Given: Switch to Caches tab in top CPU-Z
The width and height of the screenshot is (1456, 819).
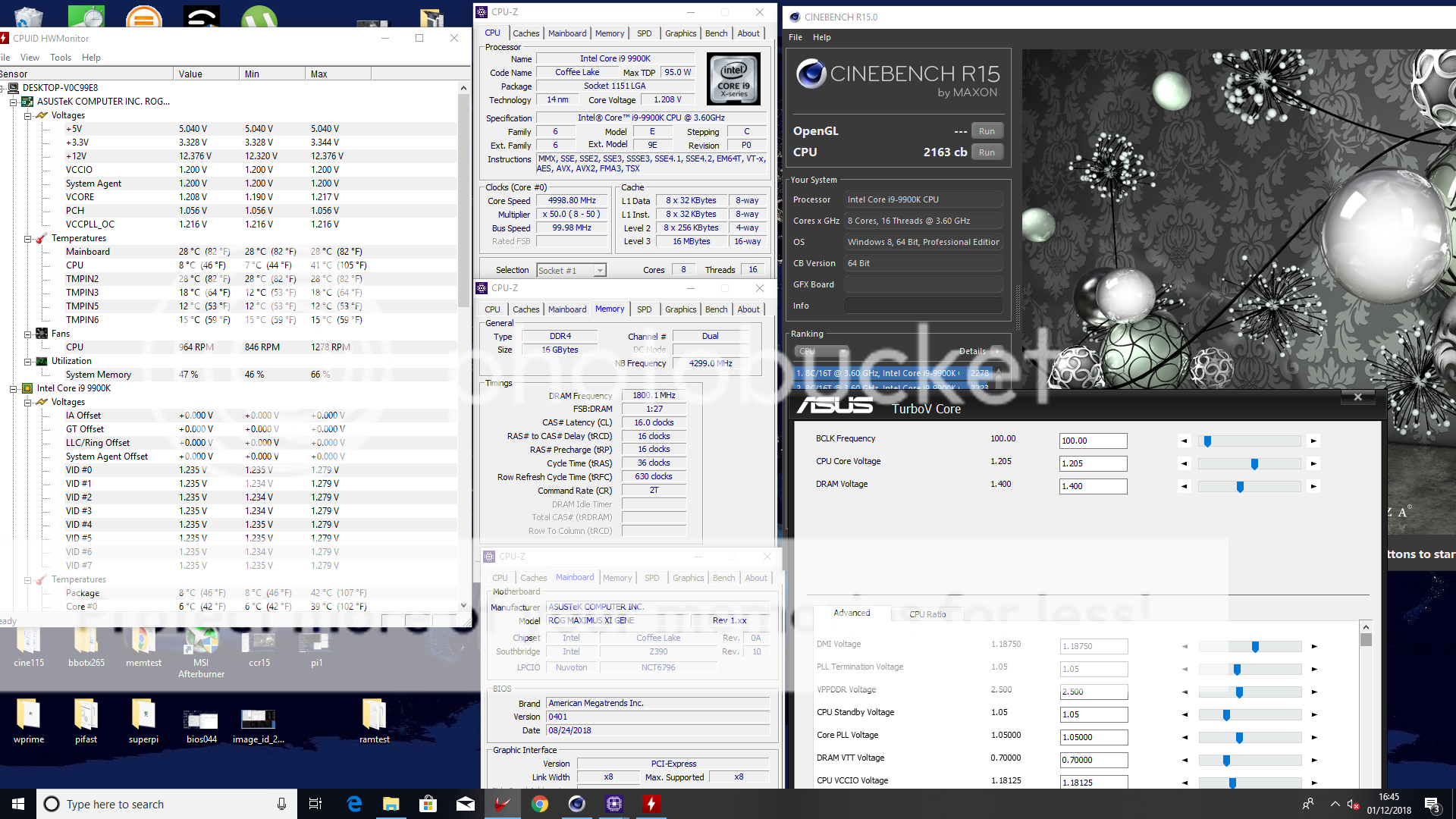Looking at the screenshot, I should point(526,33).
